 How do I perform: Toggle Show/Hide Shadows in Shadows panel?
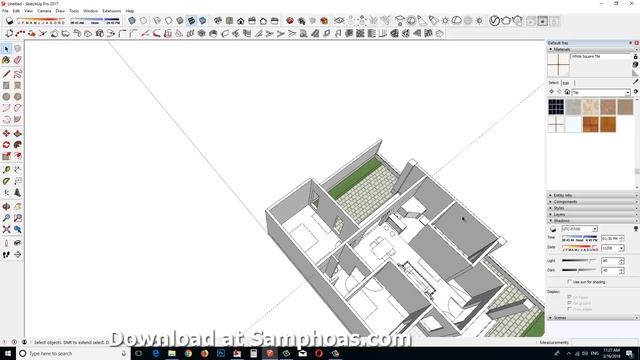553,229
